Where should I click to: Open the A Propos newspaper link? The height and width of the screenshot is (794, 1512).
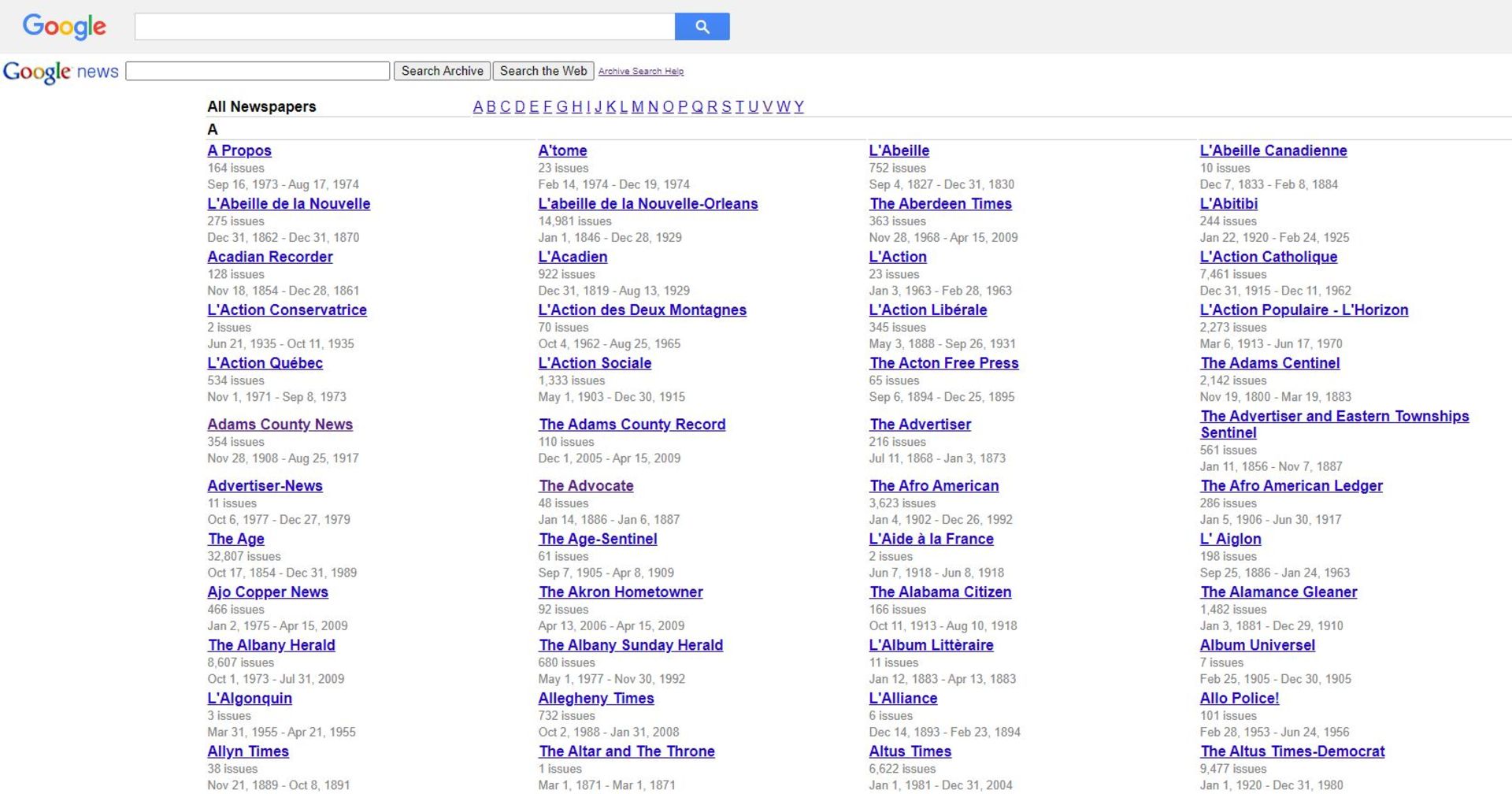coord(239,150)
